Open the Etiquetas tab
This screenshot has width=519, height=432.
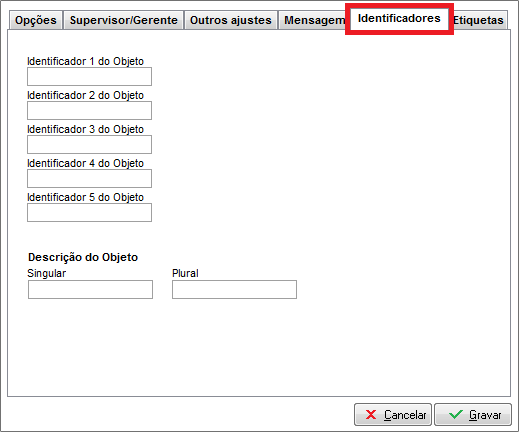(479, 20)
